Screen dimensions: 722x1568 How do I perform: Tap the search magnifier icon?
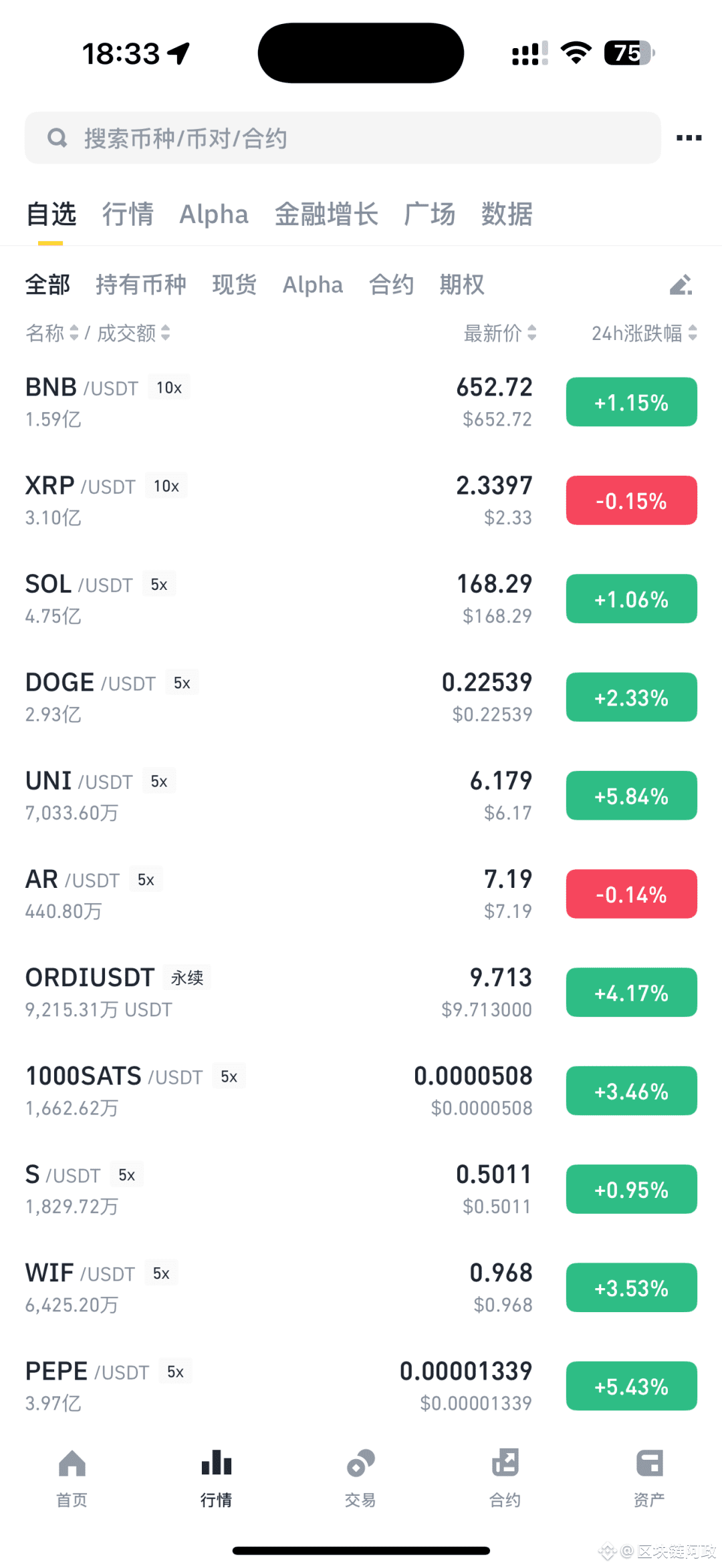(x=57, y=138)
